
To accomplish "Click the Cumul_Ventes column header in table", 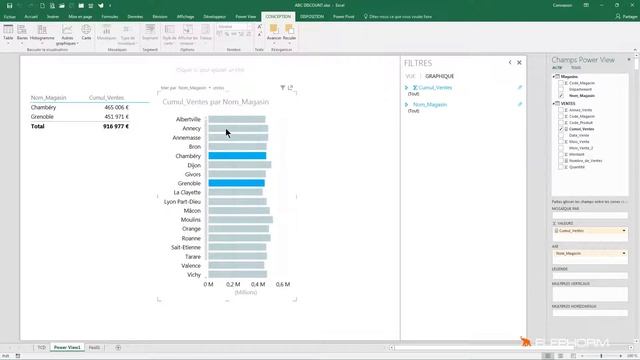I will point(106,98).
